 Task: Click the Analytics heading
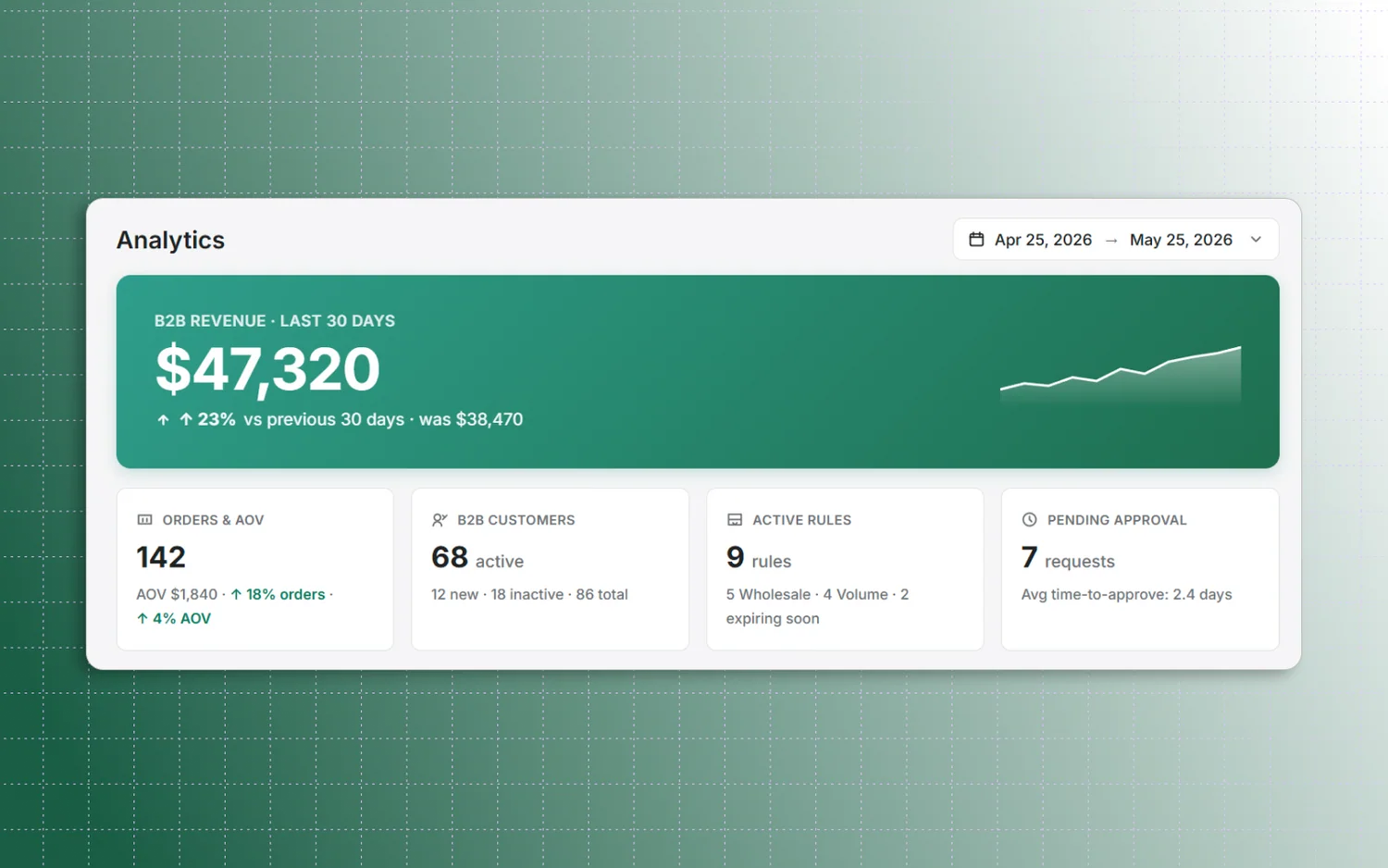170,240
